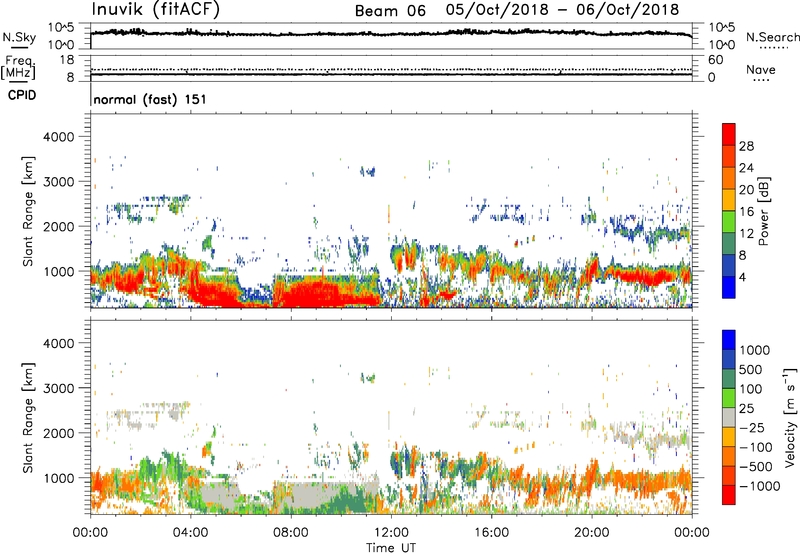The height and width of the screenshot is (554, 800).
Task: Click the 'N.Sky' legend label
Action: 19,37
